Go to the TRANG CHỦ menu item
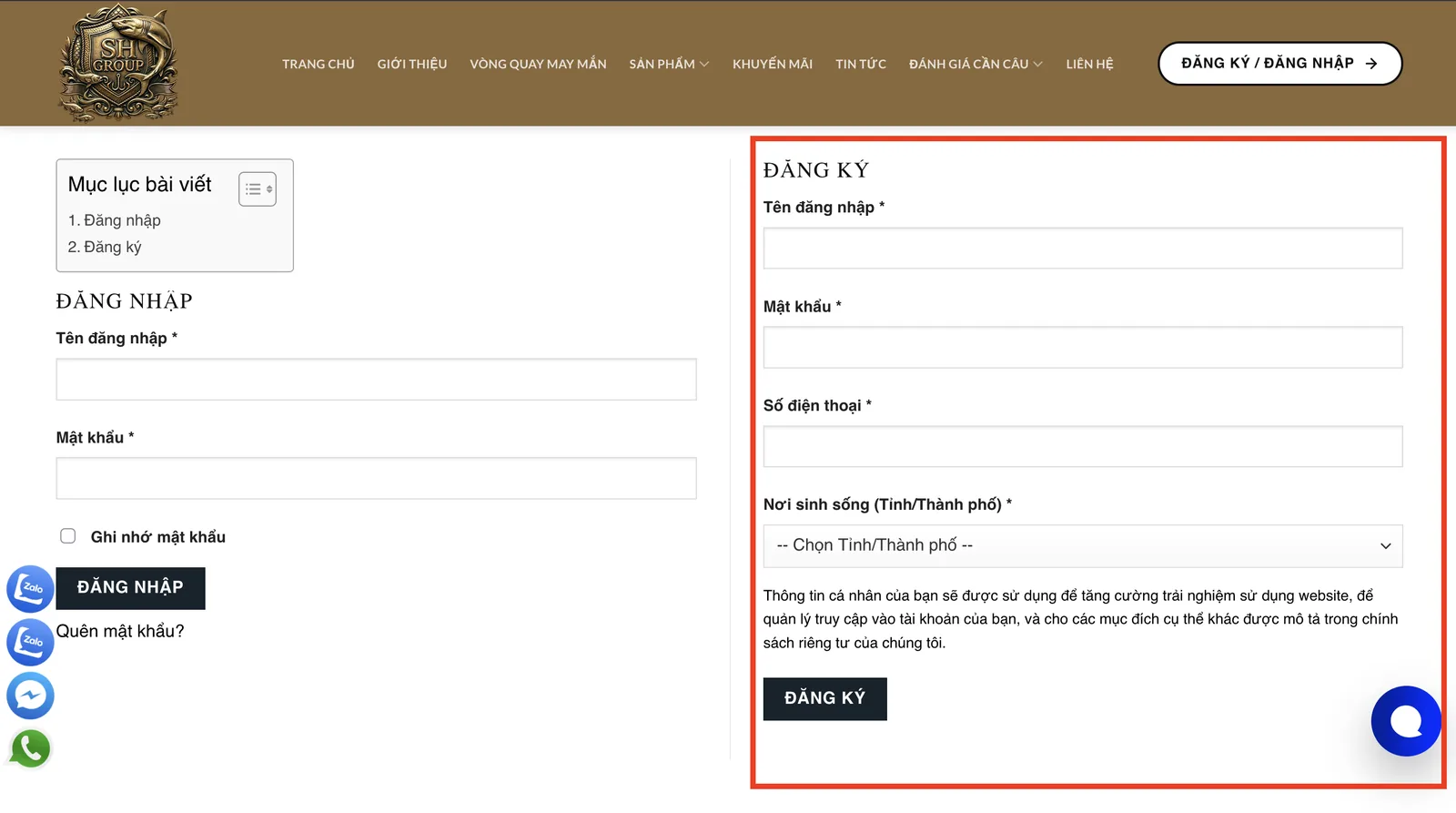 318,64
